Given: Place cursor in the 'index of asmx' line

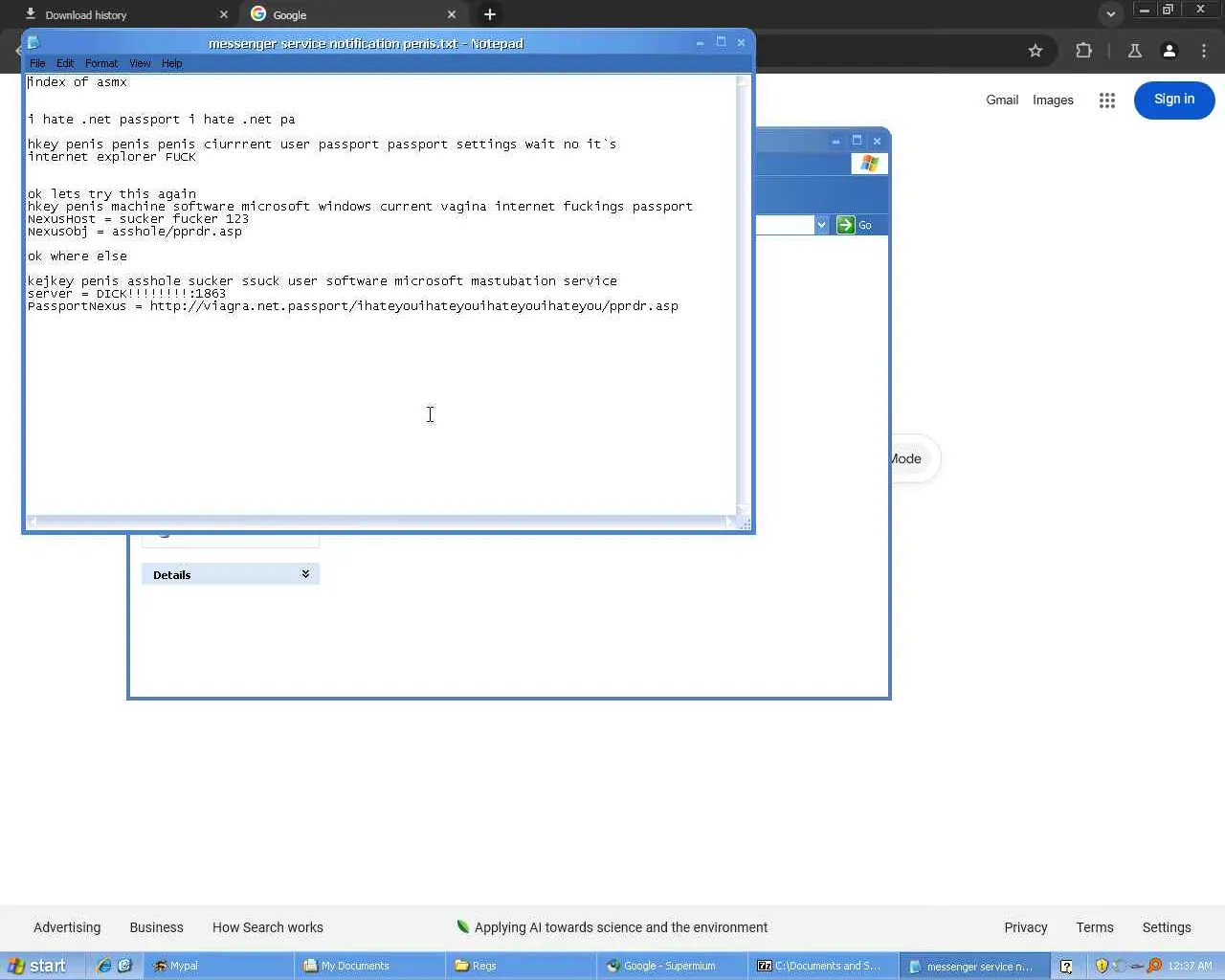Looking at the screenshot, I should (x=78, y=82).
